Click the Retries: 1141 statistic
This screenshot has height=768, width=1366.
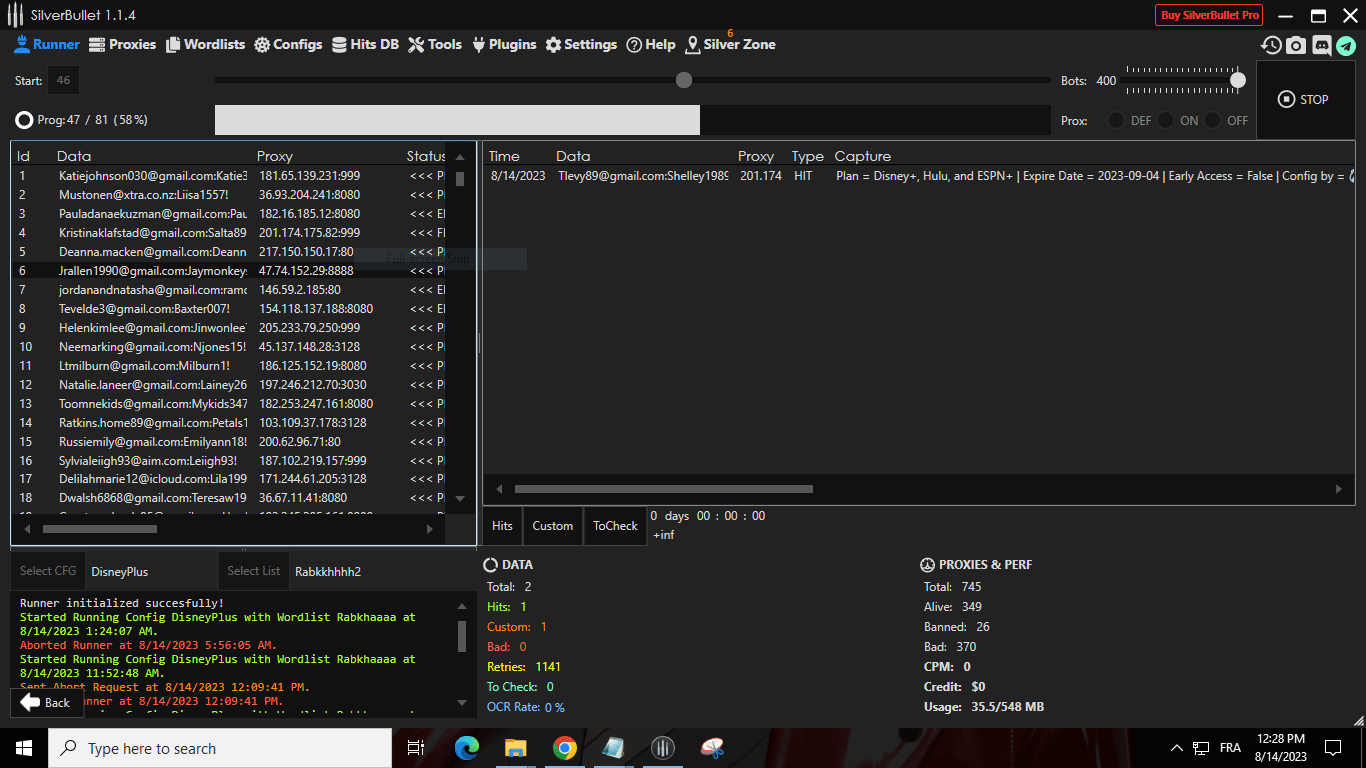click(x=524, y=667)
